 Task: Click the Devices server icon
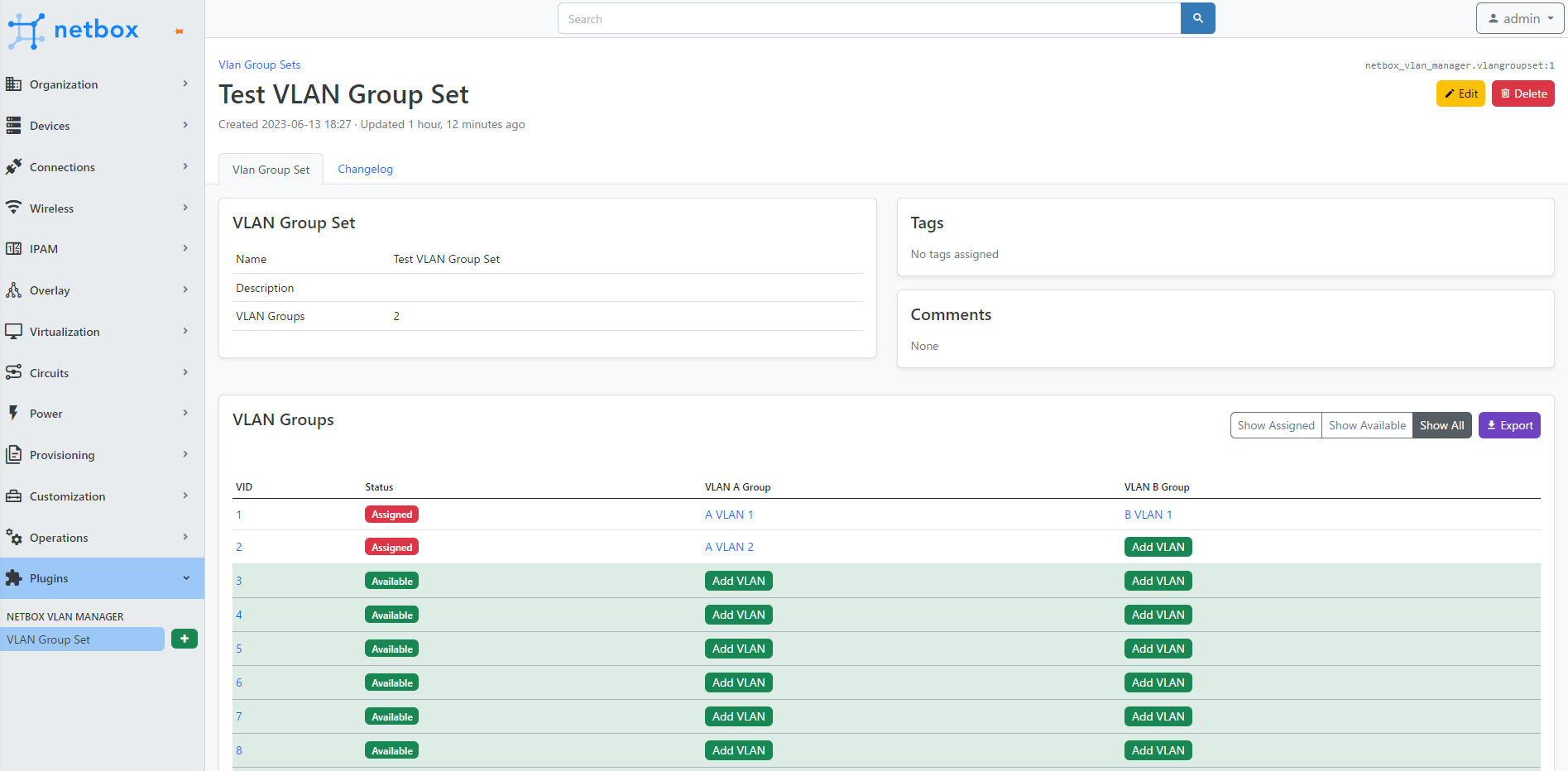pos(13,126)
